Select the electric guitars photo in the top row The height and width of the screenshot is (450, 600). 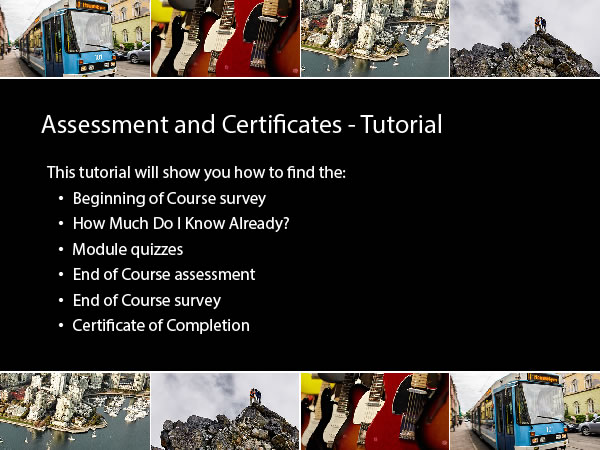tap(225, 38)
